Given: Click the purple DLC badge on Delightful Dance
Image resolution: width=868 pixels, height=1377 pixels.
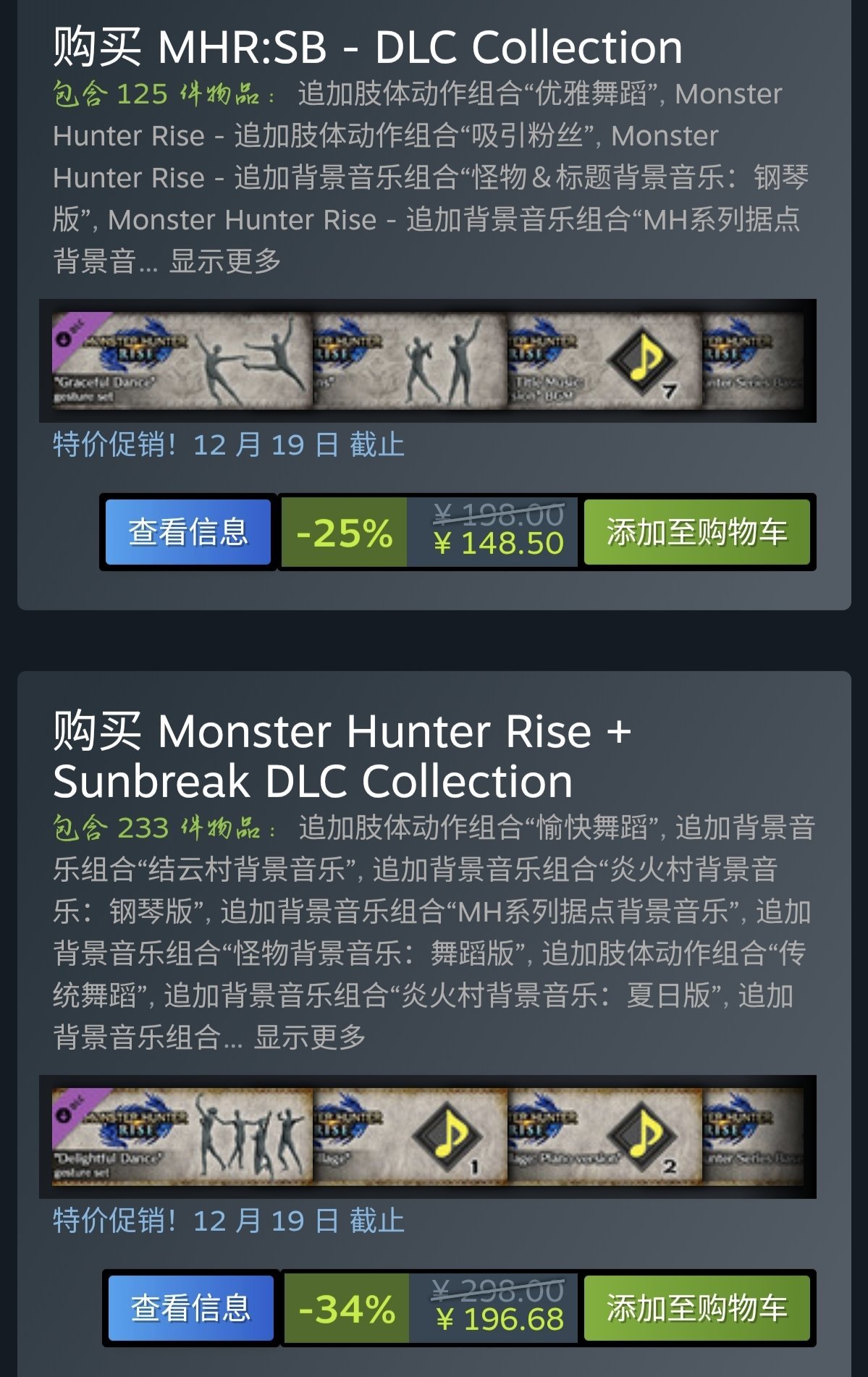Looking at the screenshot, I should tap(72, 1108).
